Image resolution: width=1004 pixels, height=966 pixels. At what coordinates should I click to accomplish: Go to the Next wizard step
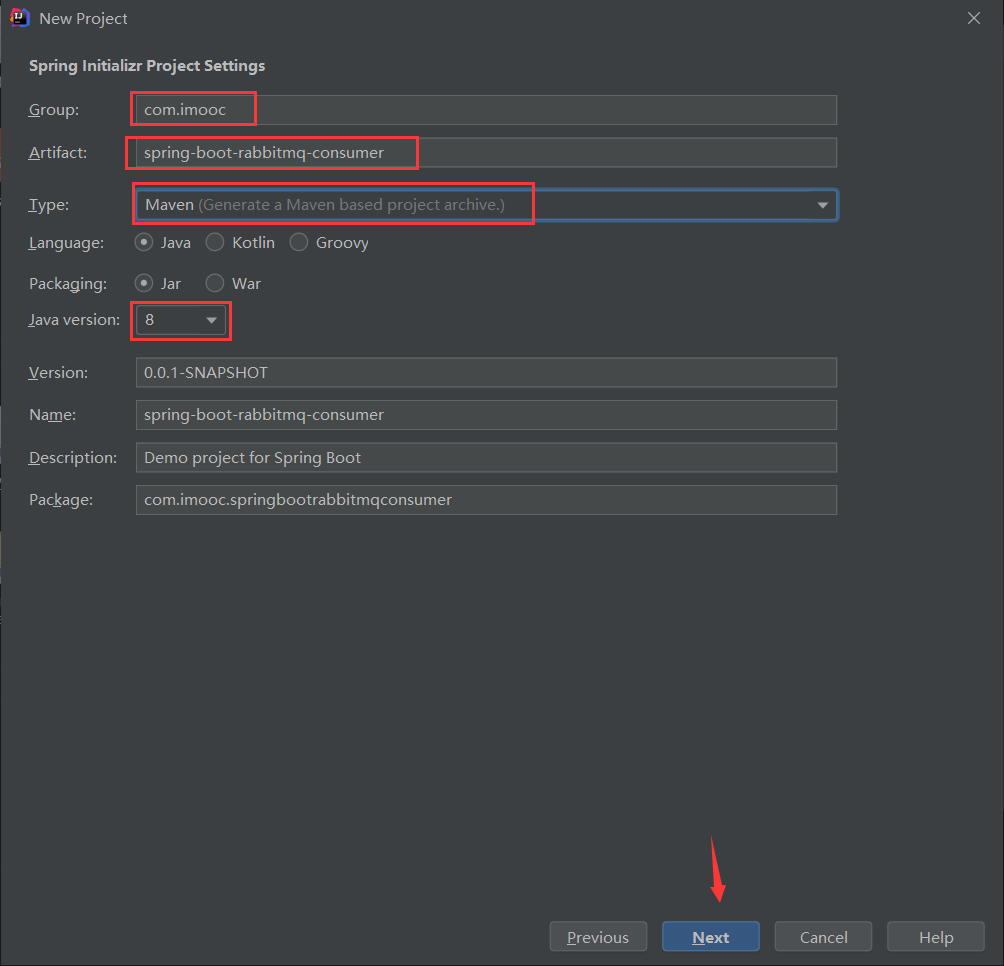coord(710,937)
